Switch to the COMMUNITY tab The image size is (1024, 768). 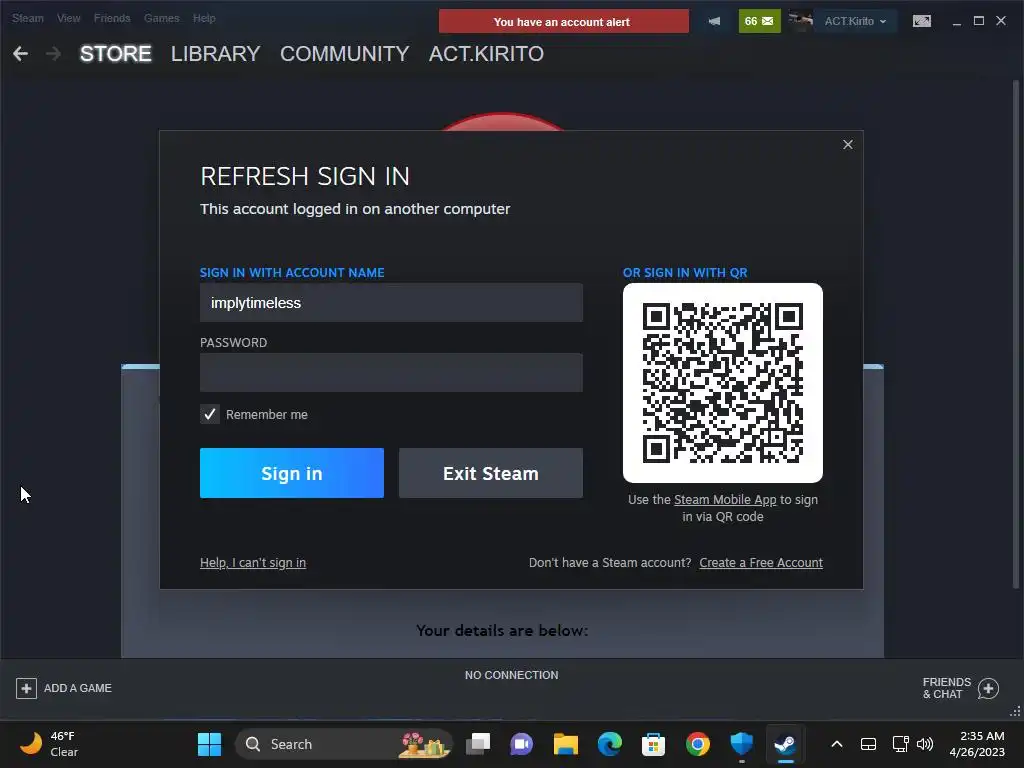tap(345, 54)
